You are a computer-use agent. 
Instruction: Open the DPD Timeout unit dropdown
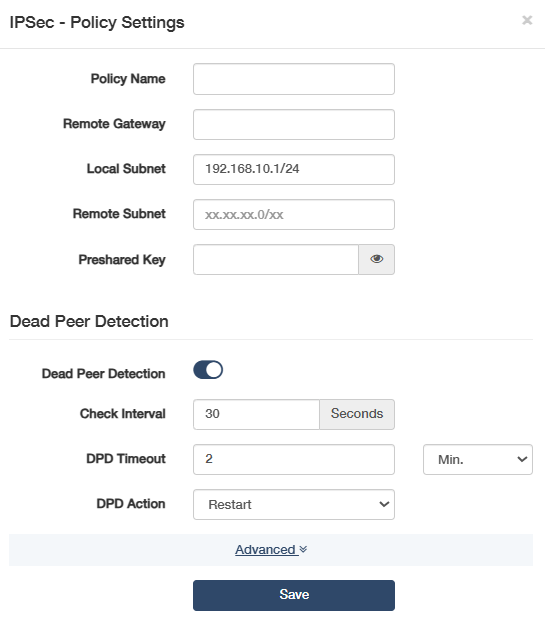(x=478, y=459)
